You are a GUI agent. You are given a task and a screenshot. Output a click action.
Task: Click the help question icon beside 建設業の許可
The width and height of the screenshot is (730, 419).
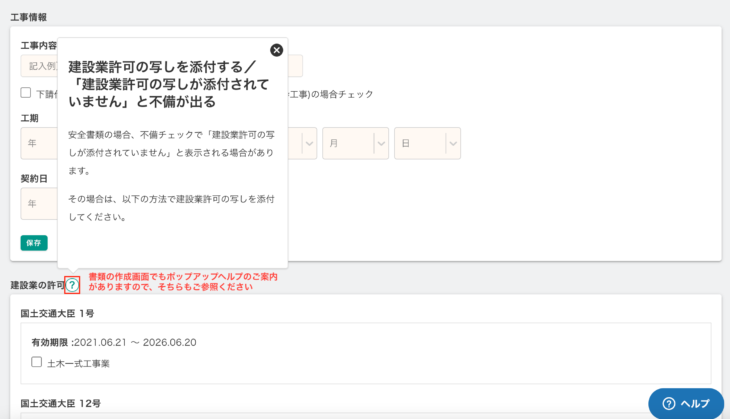tap(72, 285)
